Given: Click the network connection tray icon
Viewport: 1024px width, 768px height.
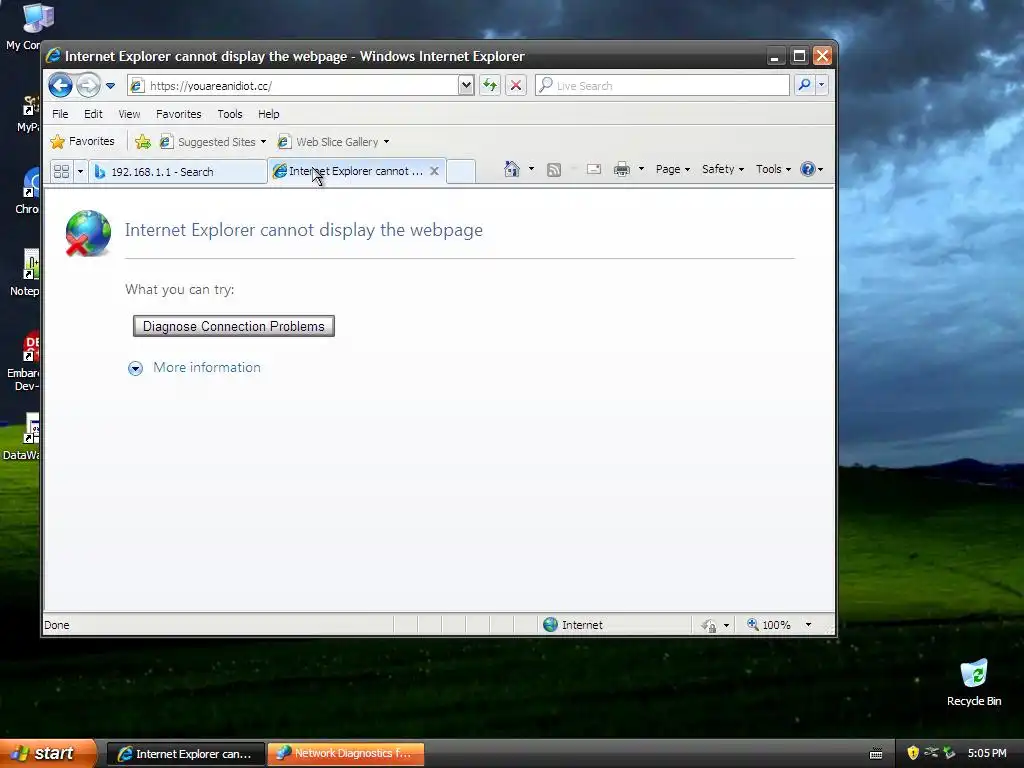Looking at the screenshot, I should click(x=931, y=753).
